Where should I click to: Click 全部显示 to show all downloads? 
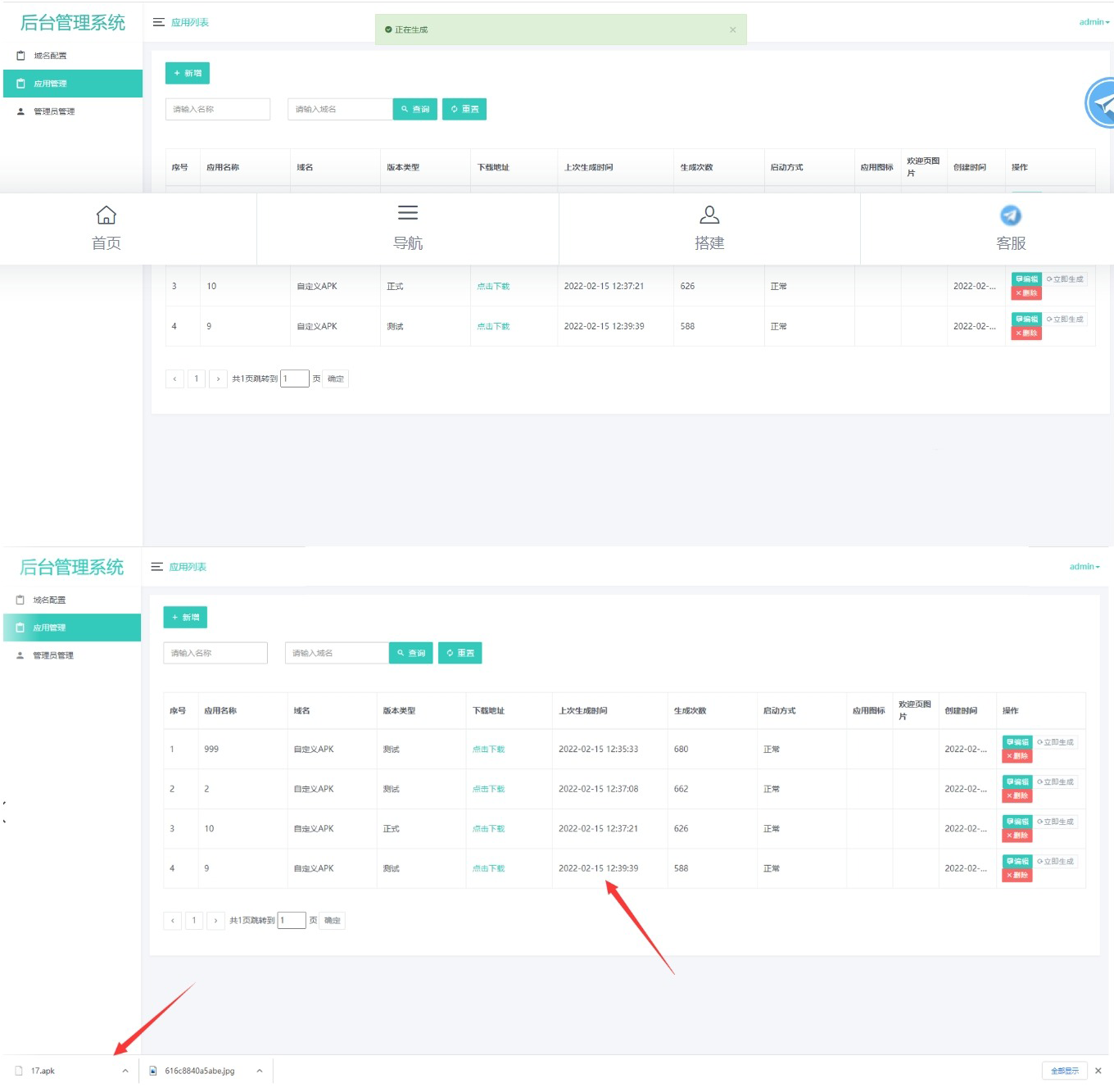point(1065,1071)
